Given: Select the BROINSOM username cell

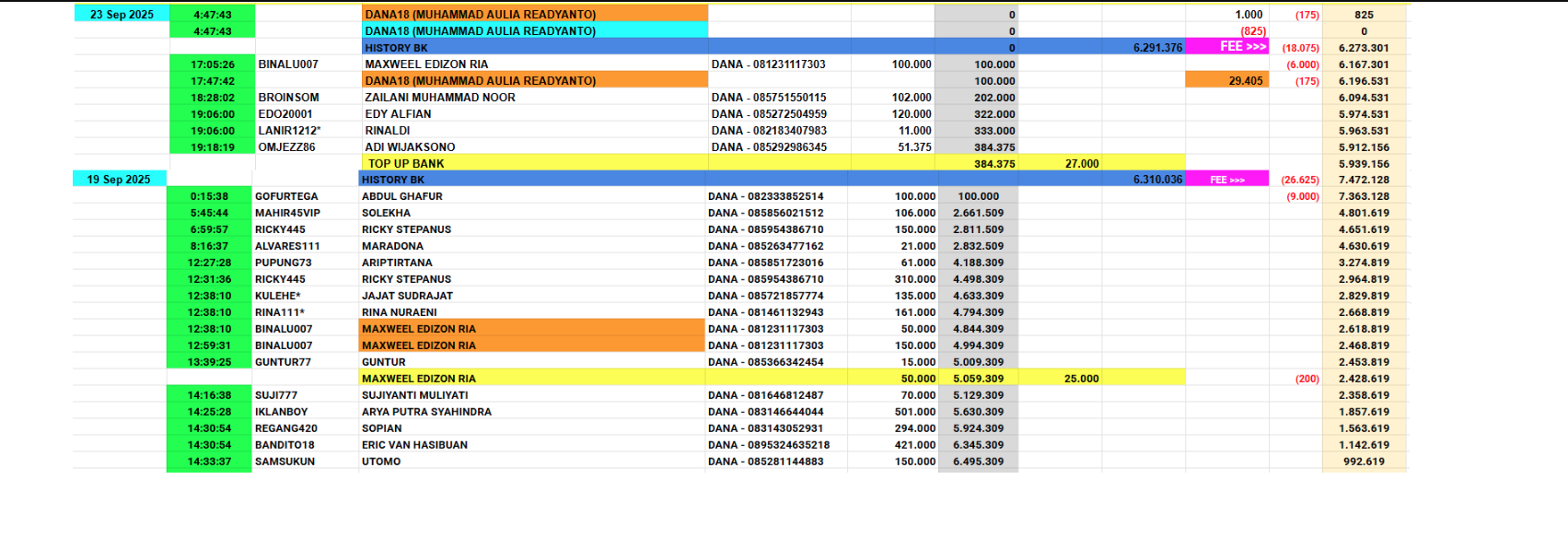Looking at the screenshot, I should click(307, 98).
